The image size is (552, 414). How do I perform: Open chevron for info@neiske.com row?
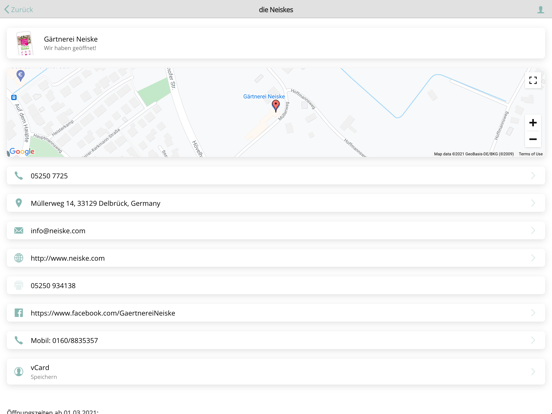(533, 231)
